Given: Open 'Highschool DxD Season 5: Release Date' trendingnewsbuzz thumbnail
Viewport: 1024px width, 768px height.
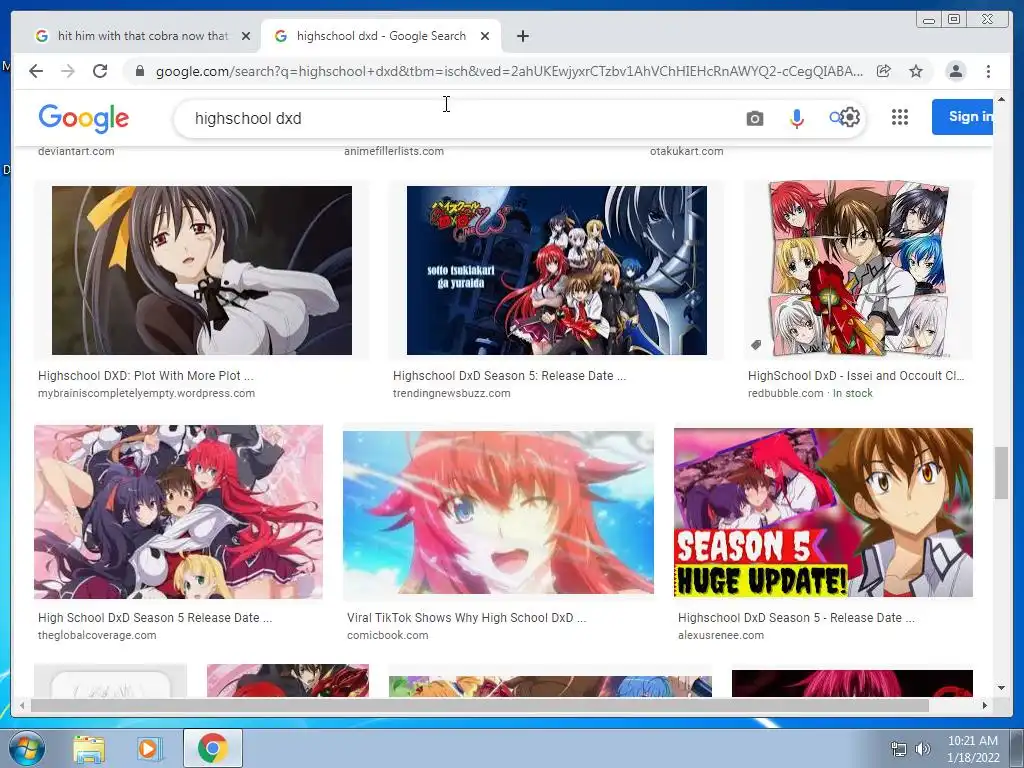Looking at the screenshot, I should (556, 270).
